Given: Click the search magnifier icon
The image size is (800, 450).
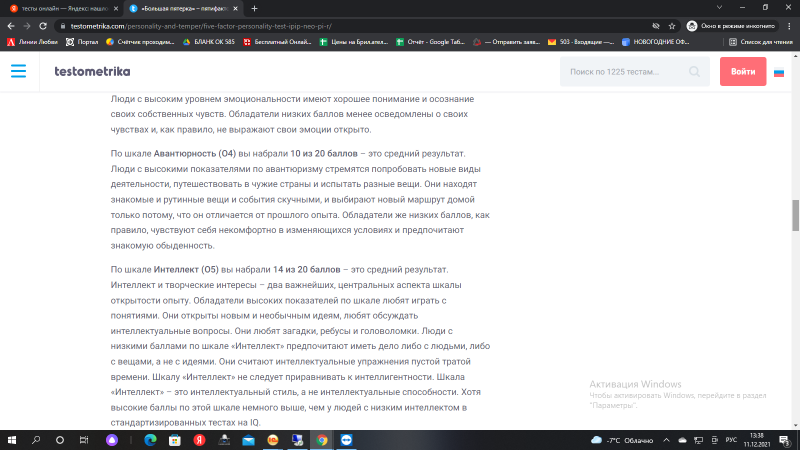Looking at the screenshot, I should [695, 72].
